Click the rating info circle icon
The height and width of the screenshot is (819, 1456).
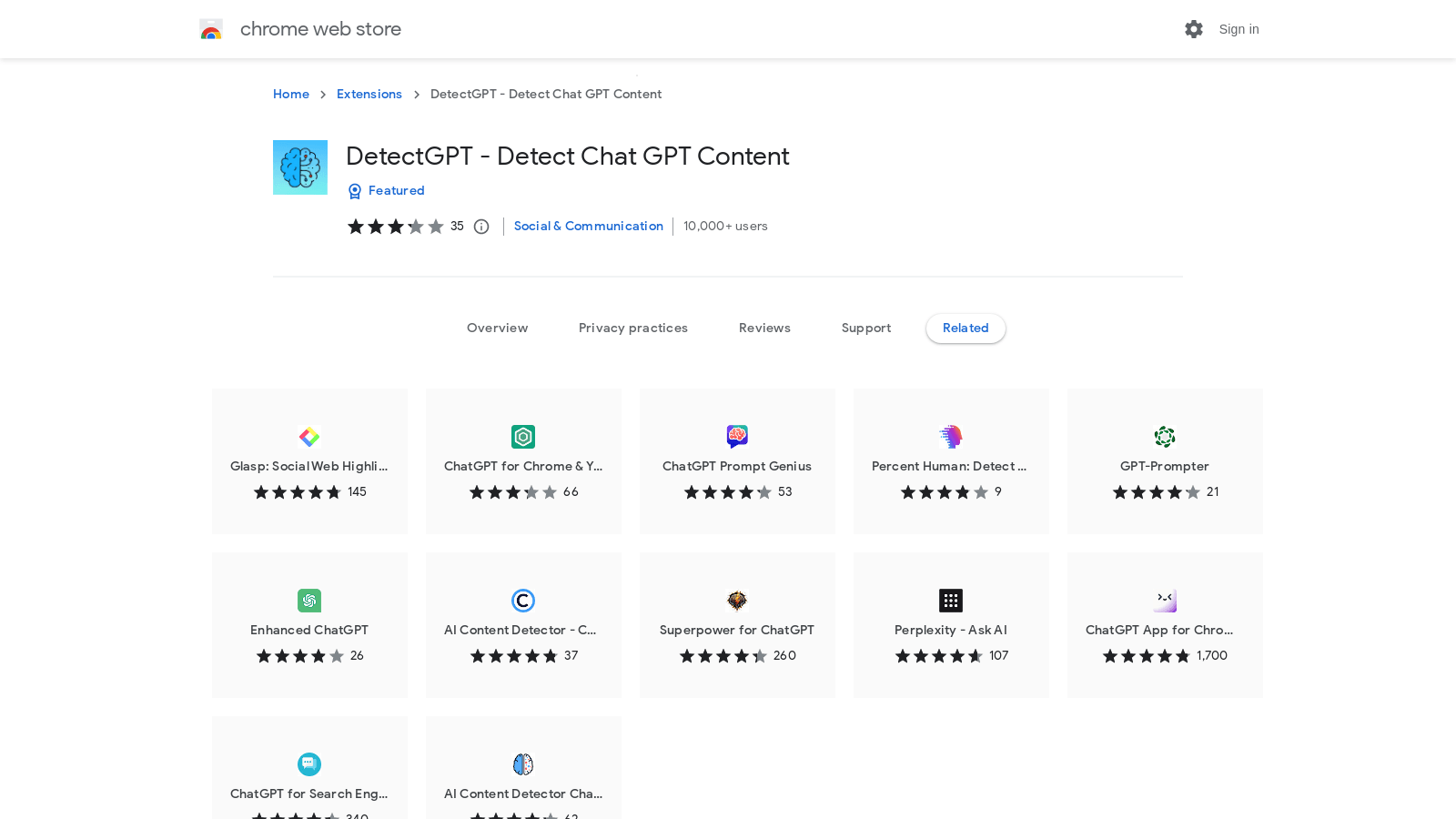[x=481, y=227]
